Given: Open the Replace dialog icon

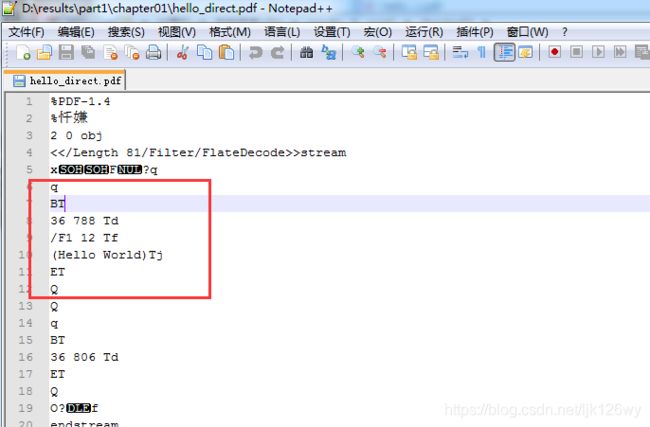Looking at the screenshot, I should (328, 53).
